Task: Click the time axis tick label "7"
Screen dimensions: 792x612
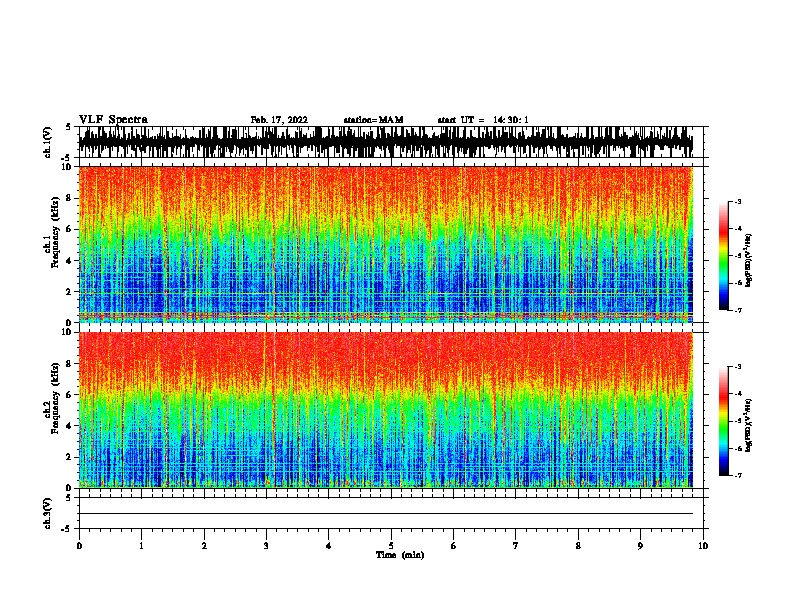Action: [x=516, y=546]
